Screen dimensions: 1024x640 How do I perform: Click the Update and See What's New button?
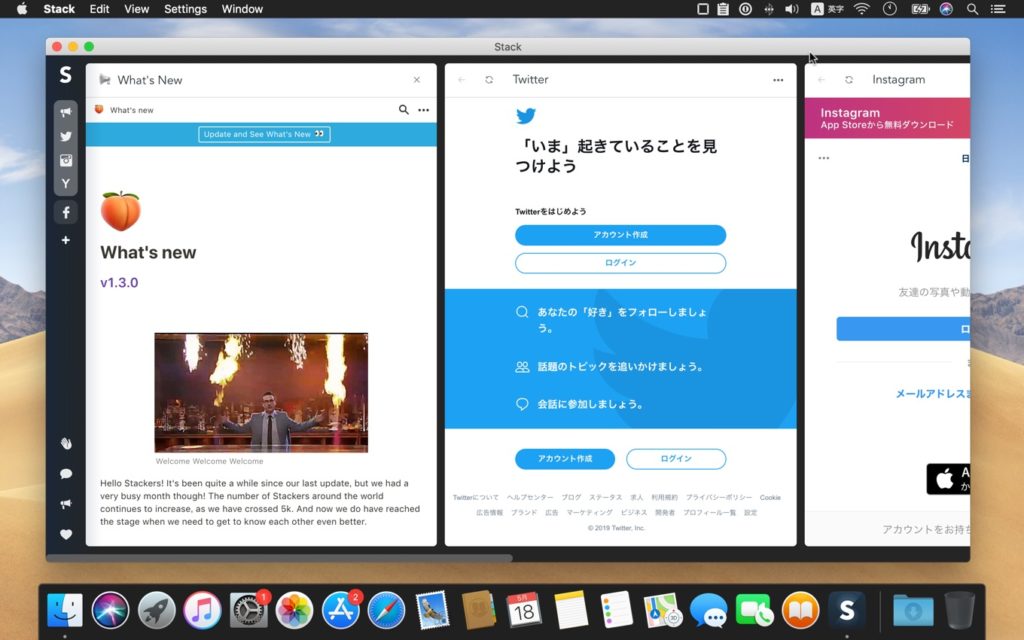point(263,133)
